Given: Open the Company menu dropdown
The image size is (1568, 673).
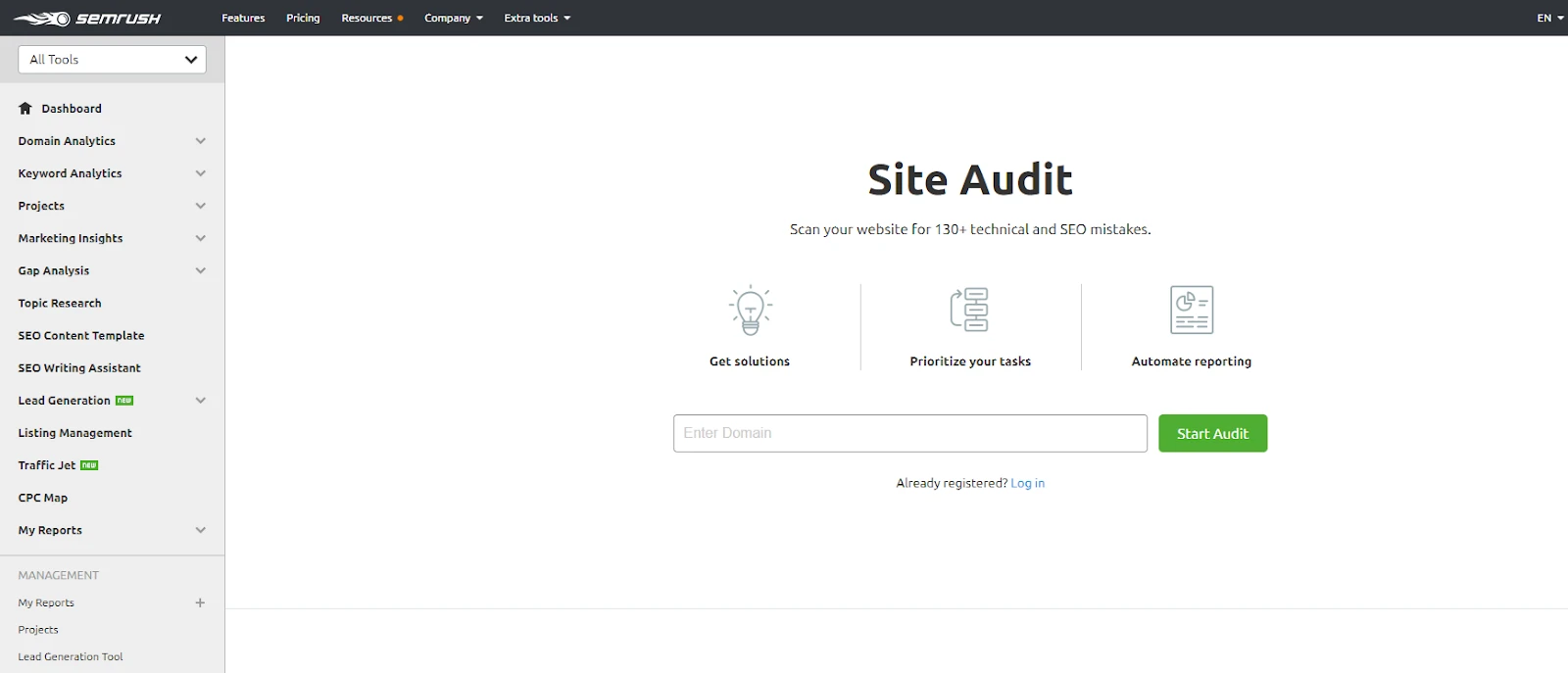Looking at the screenshot, I should coord(453,19).
